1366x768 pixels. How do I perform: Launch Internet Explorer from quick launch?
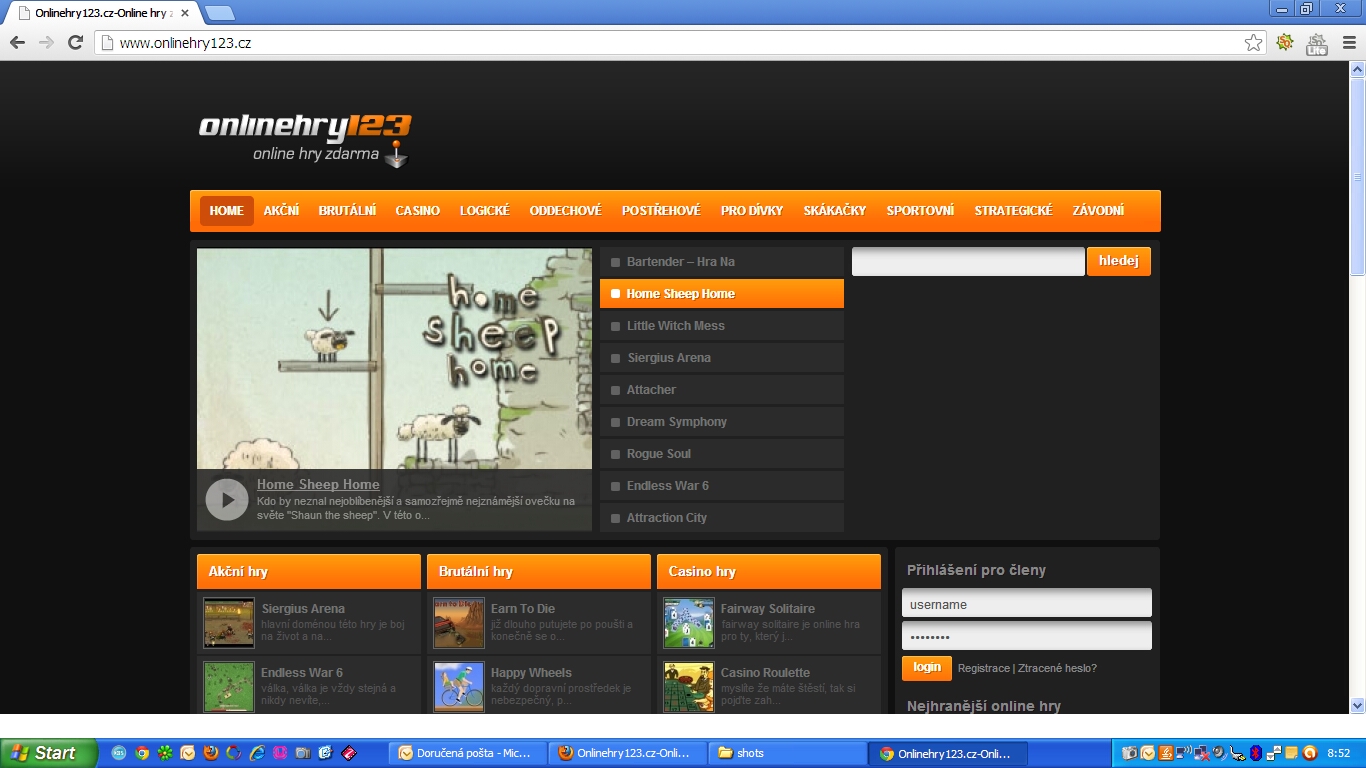point(257,753)
